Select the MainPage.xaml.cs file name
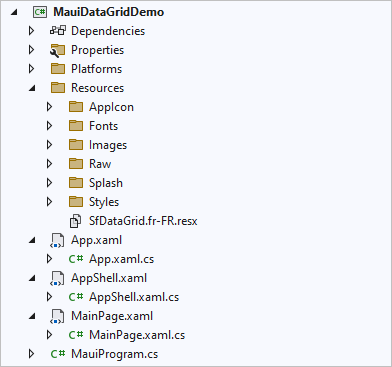 click(x=137, y=335)
